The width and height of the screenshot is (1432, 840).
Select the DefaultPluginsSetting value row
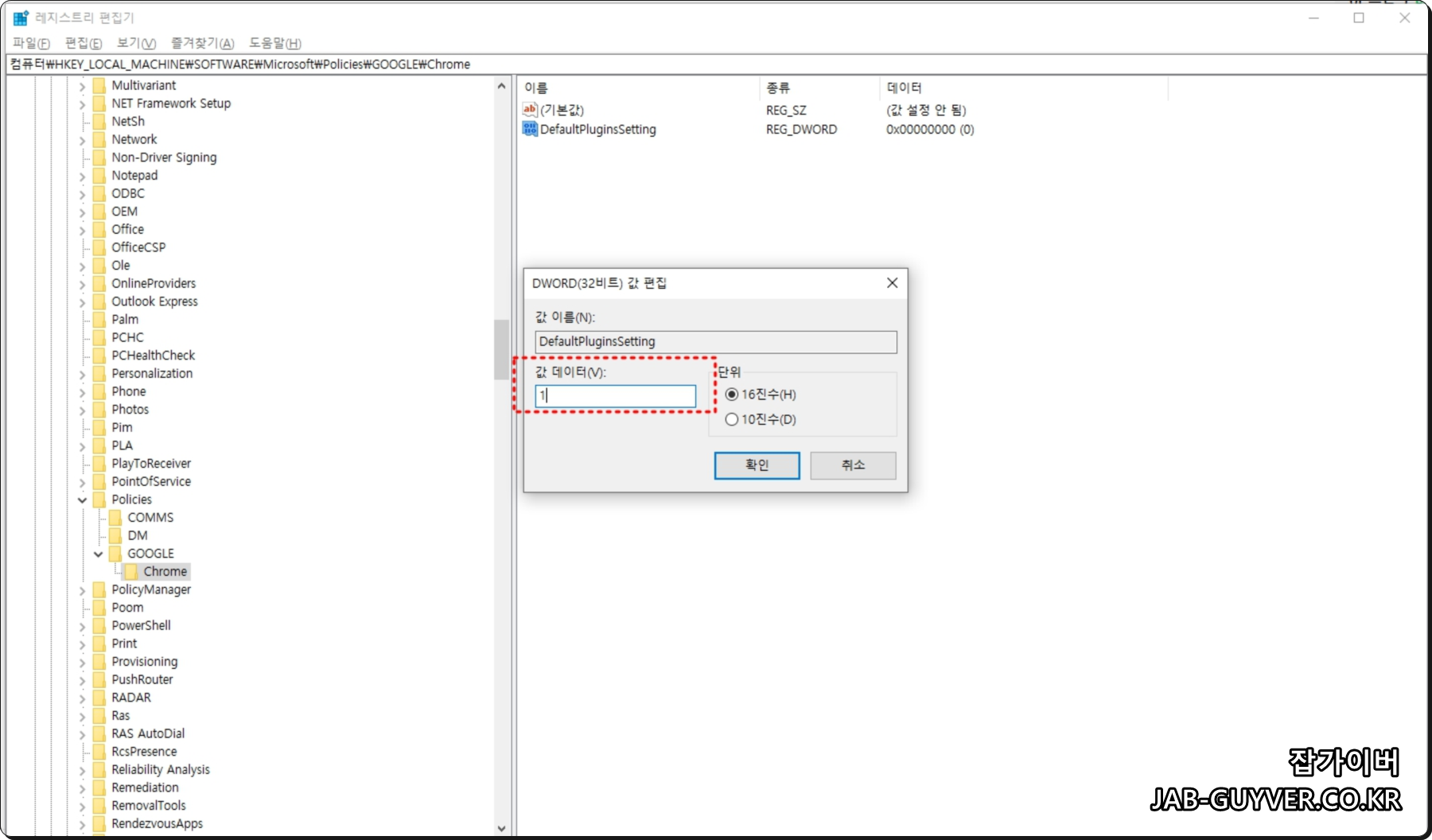click(x=598, y=130)
